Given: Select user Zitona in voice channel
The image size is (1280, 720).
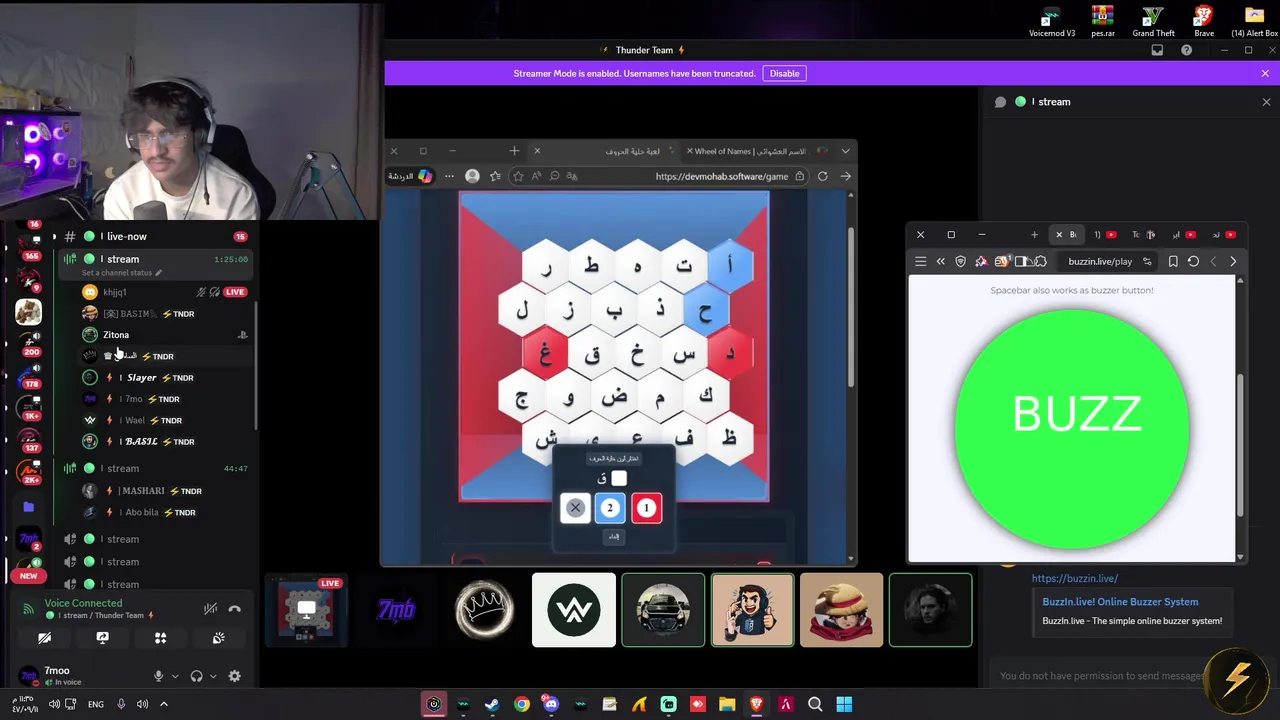Looking at the screenshot, I should click(x=116, y=335).
